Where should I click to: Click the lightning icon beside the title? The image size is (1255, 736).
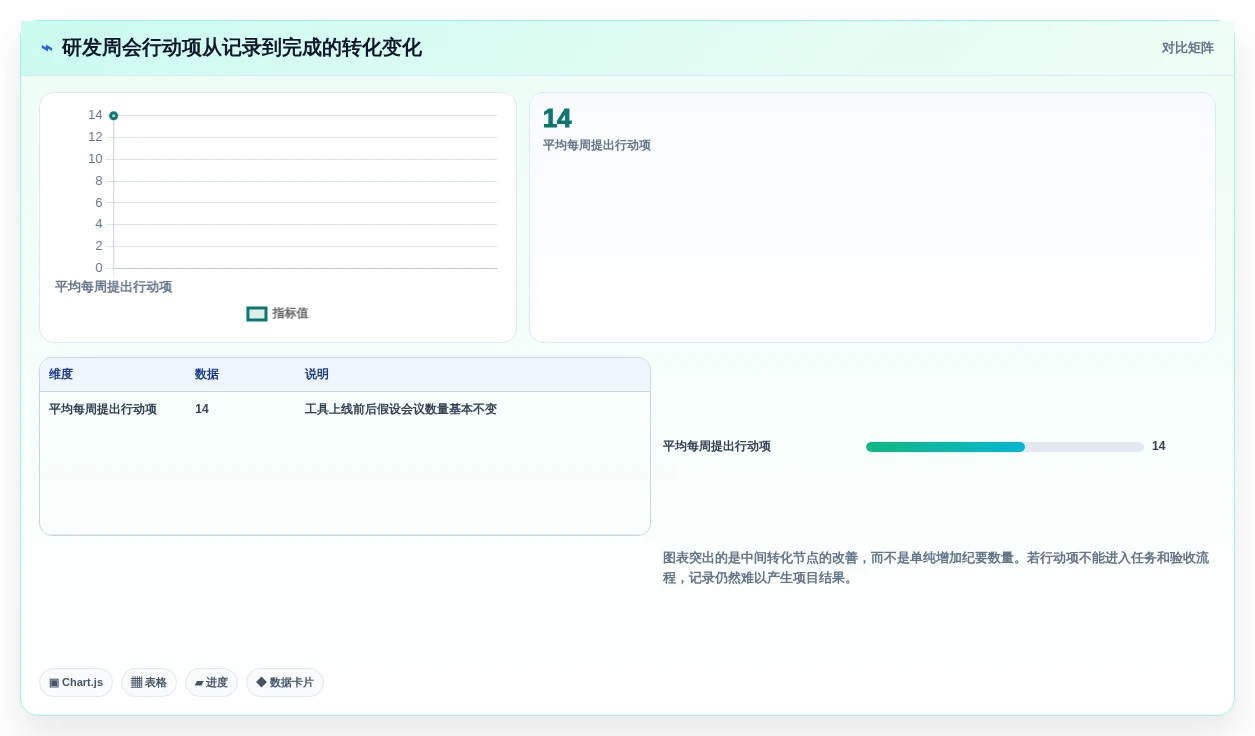[x=47, y=48]
